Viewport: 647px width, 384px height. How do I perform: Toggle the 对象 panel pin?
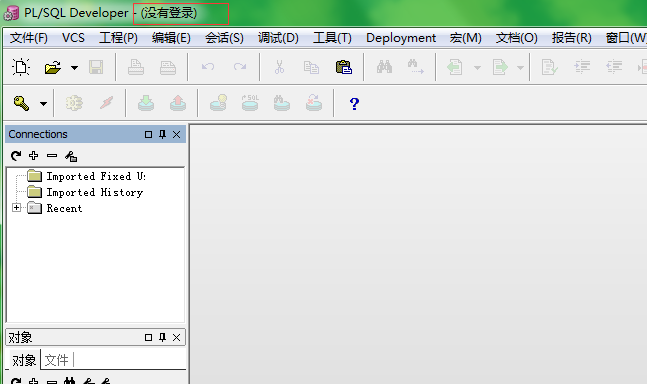[162, 337]
